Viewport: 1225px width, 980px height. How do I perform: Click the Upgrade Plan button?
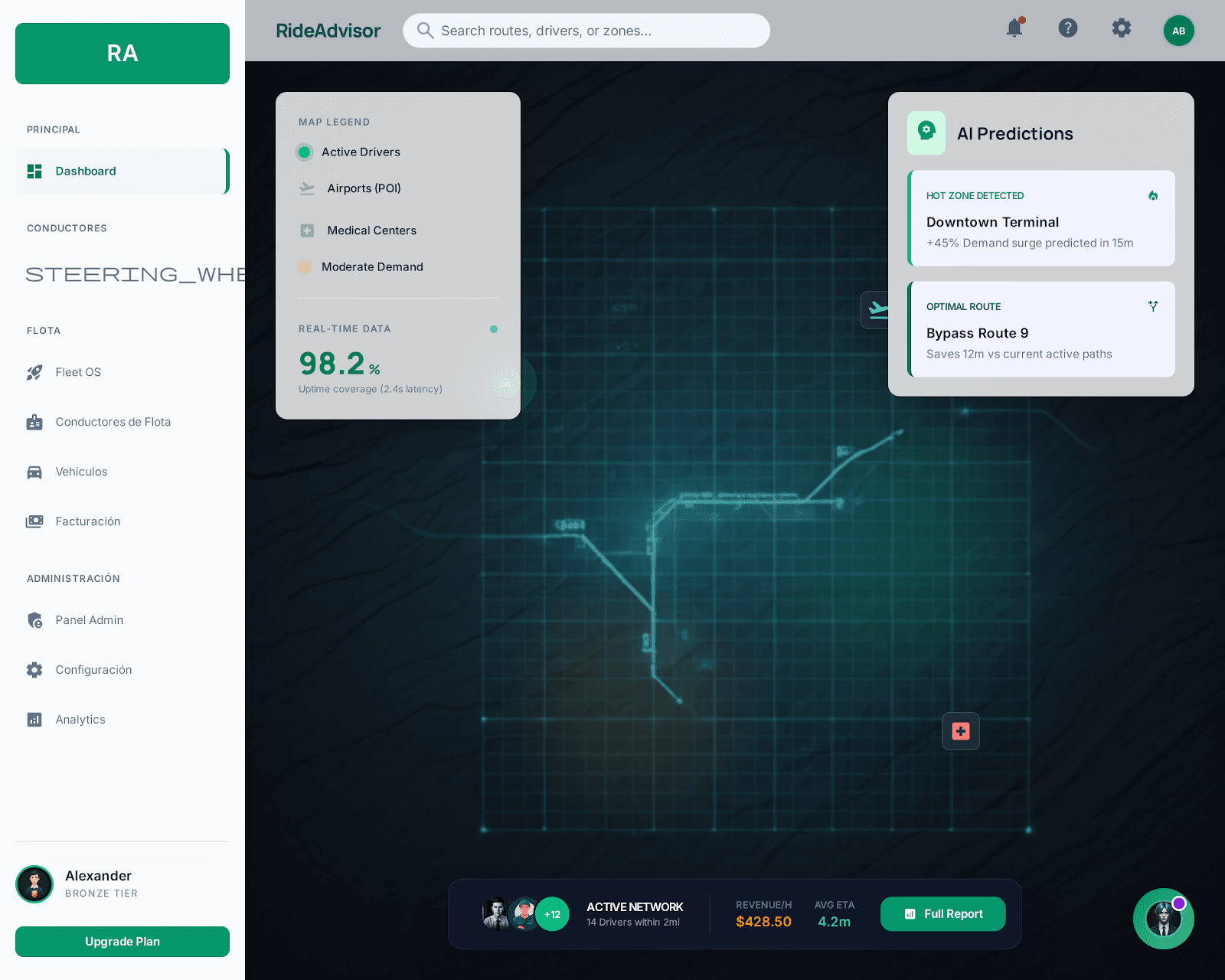click(122, 941)
